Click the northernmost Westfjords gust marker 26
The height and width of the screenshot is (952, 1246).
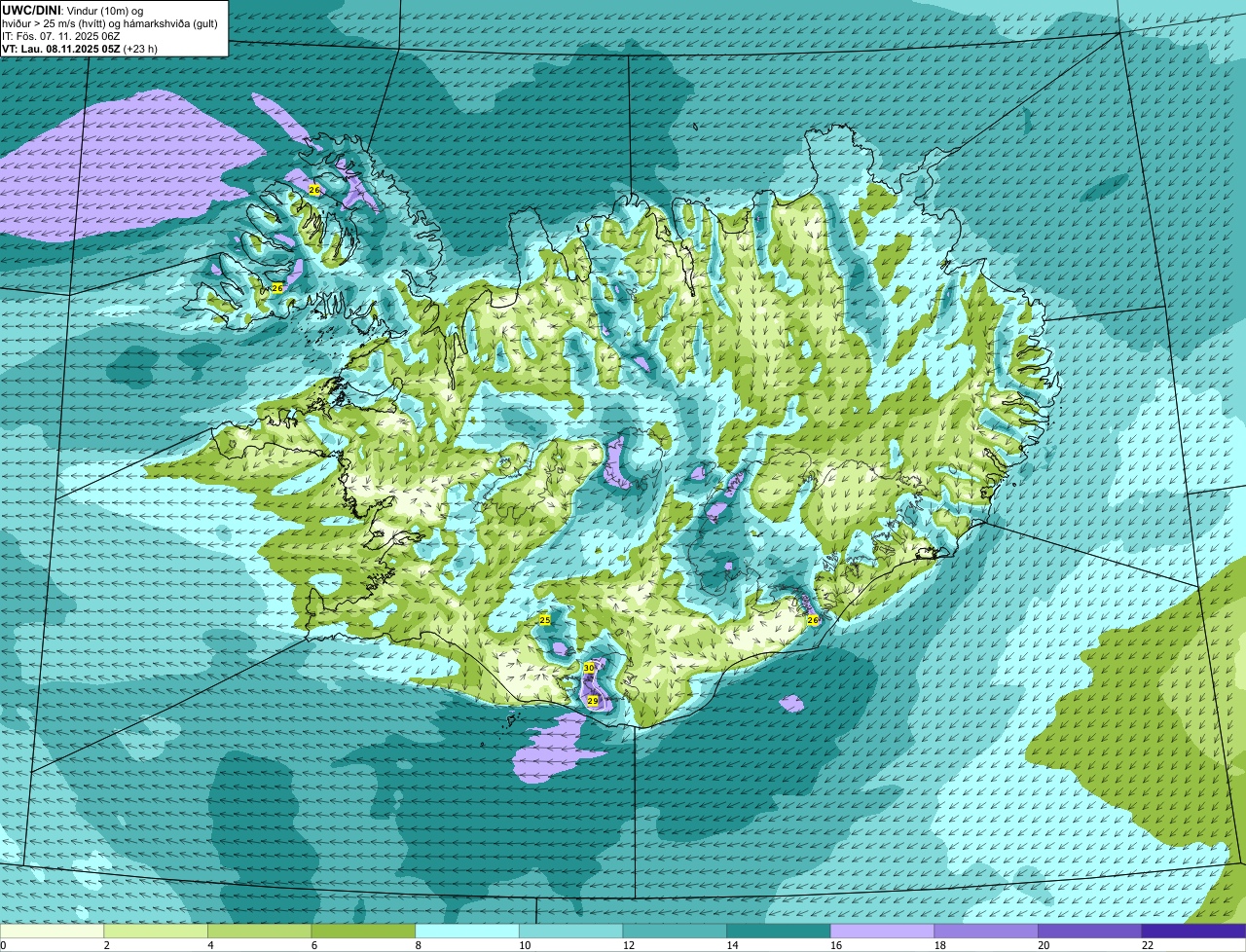313,190
